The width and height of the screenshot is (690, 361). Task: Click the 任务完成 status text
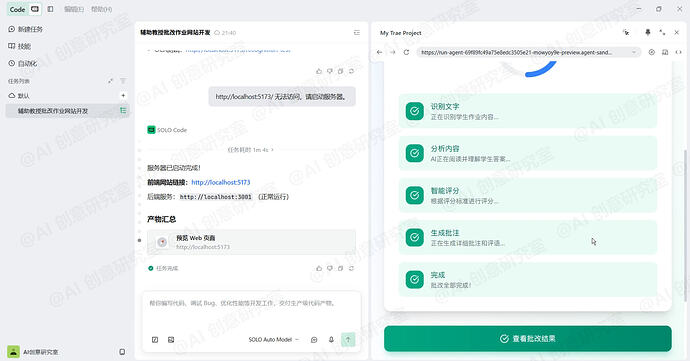click(x=167, y=268)
